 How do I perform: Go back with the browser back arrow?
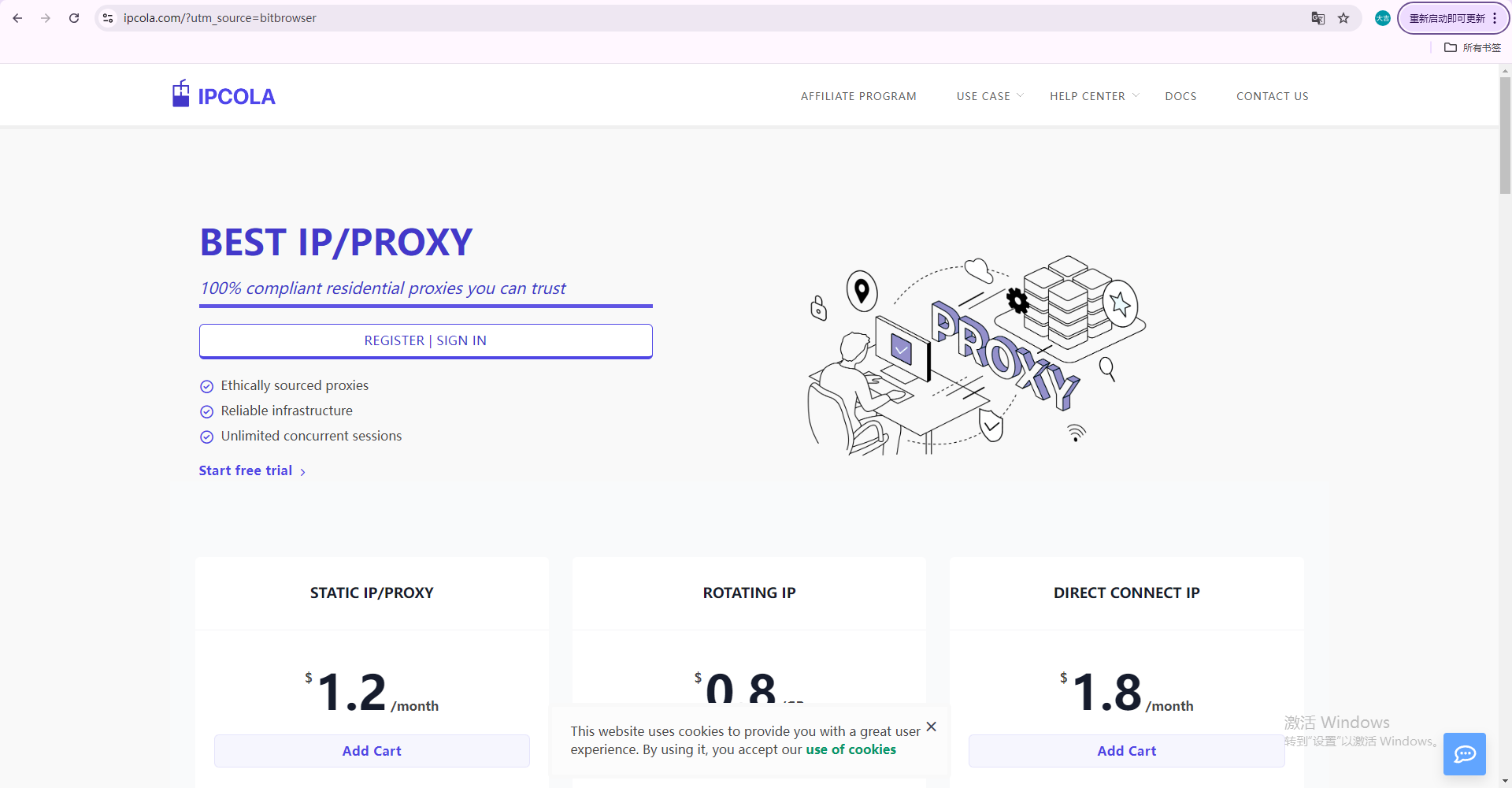click(17, 18)
